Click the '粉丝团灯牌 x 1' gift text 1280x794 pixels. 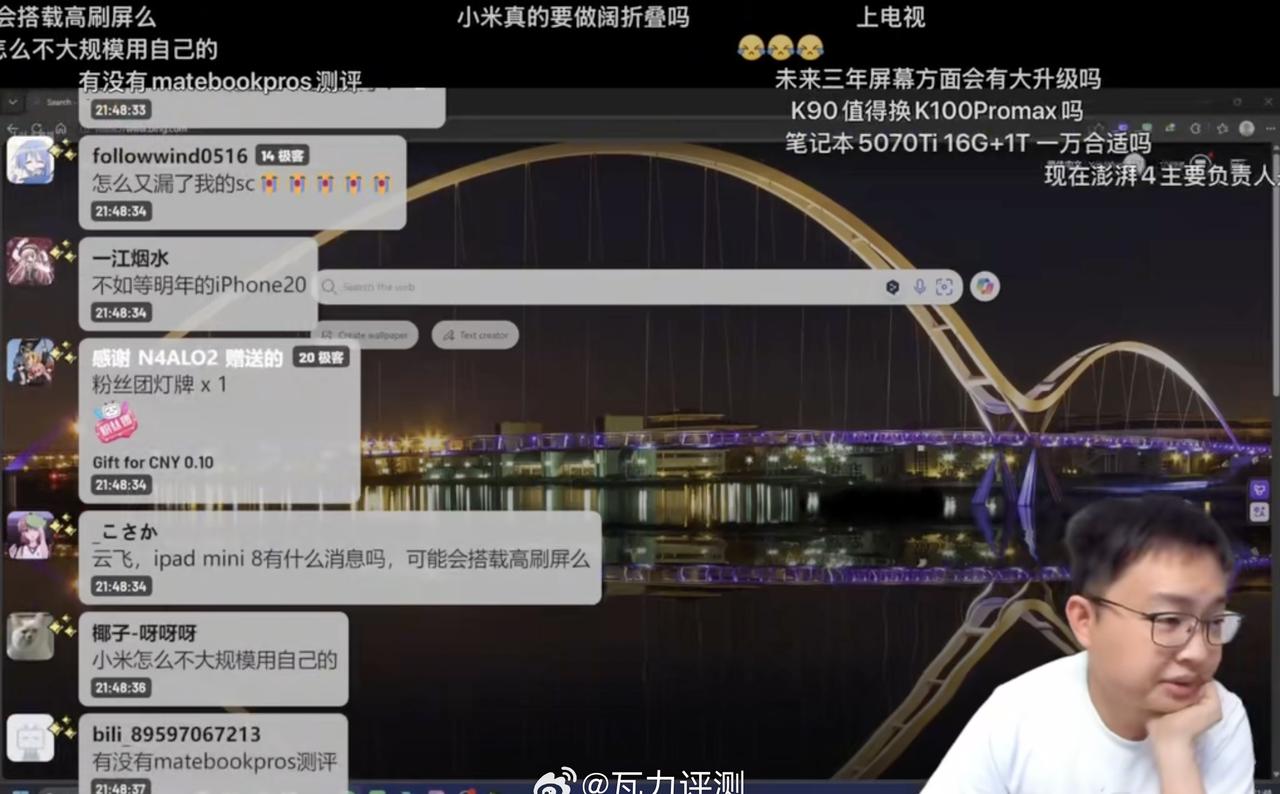160,384
